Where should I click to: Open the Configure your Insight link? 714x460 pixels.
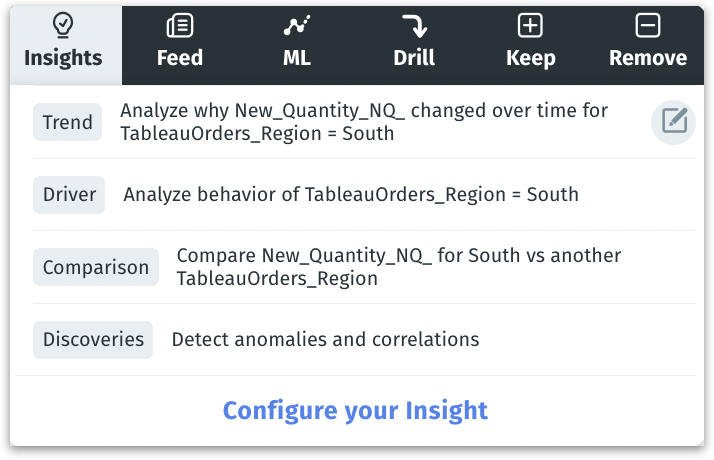(355, 410)
